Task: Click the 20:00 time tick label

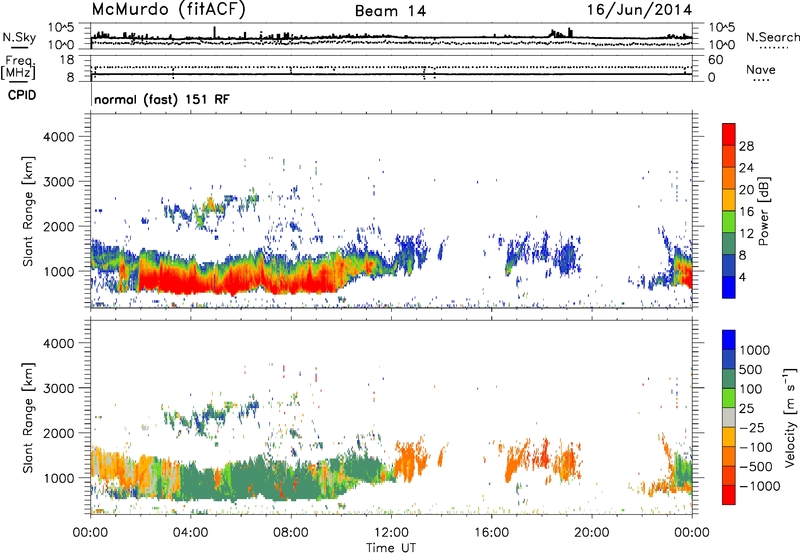Action: (x=591, y=533)
